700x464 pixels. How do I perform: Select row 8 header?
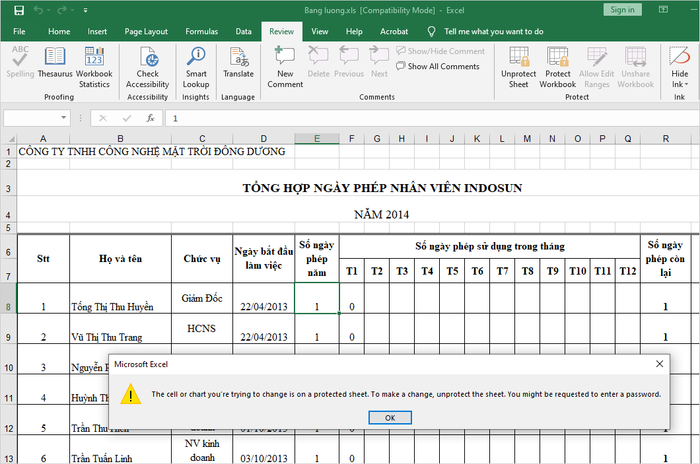click(x=8, y=298)
